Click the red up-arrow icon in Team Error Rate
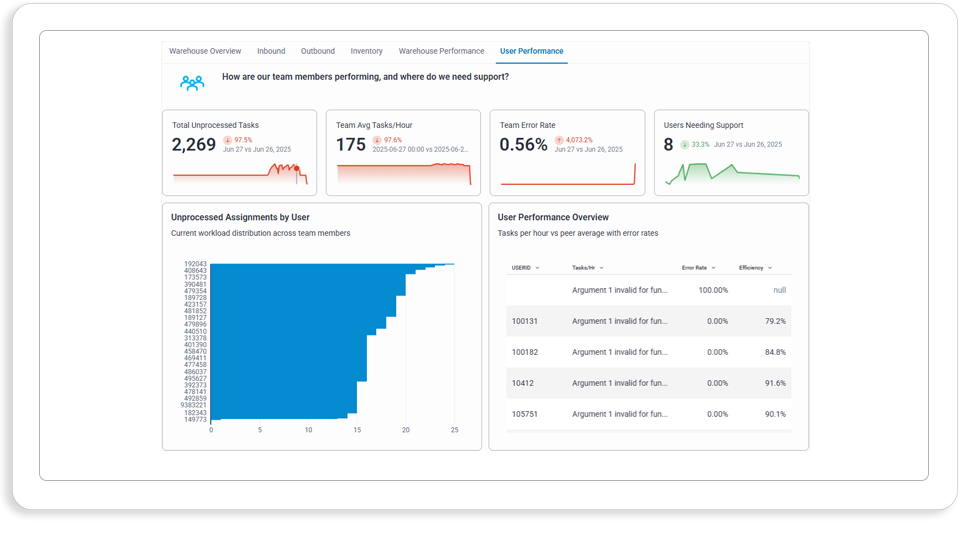 point(559,140)
